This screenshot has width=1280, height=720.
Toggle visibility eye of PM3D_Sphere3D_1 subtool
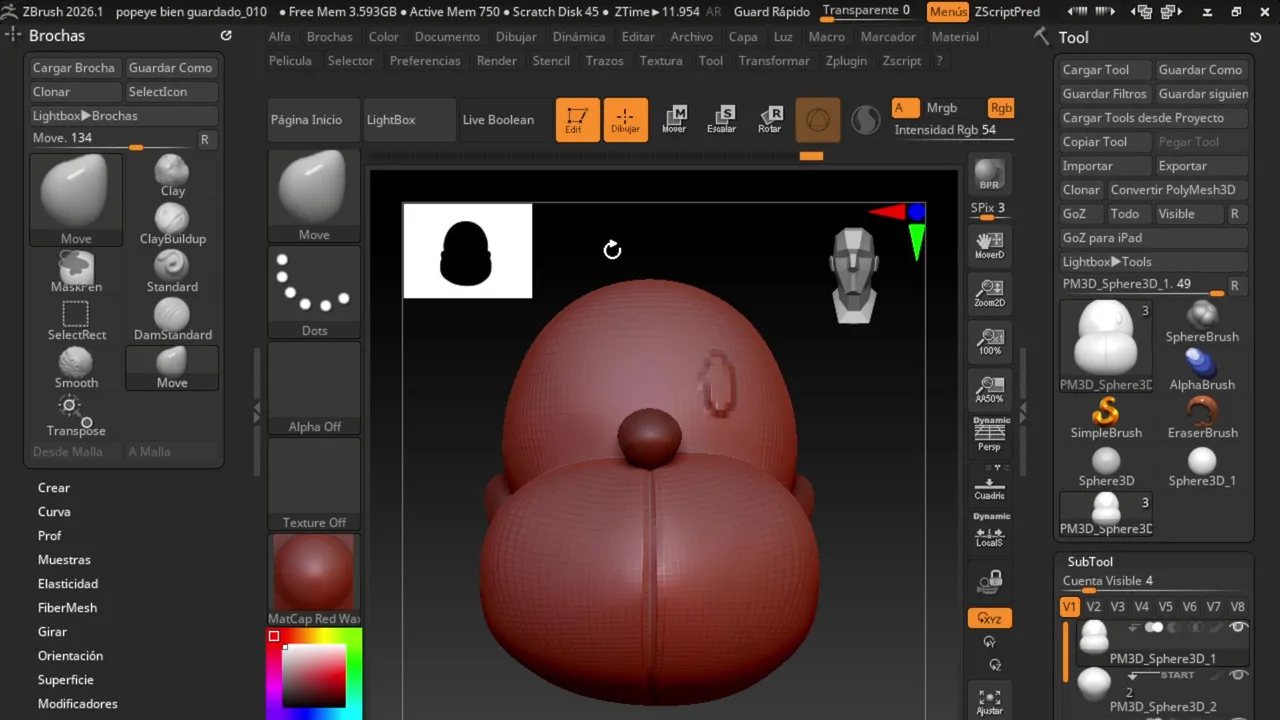[x=1238, y=627]
